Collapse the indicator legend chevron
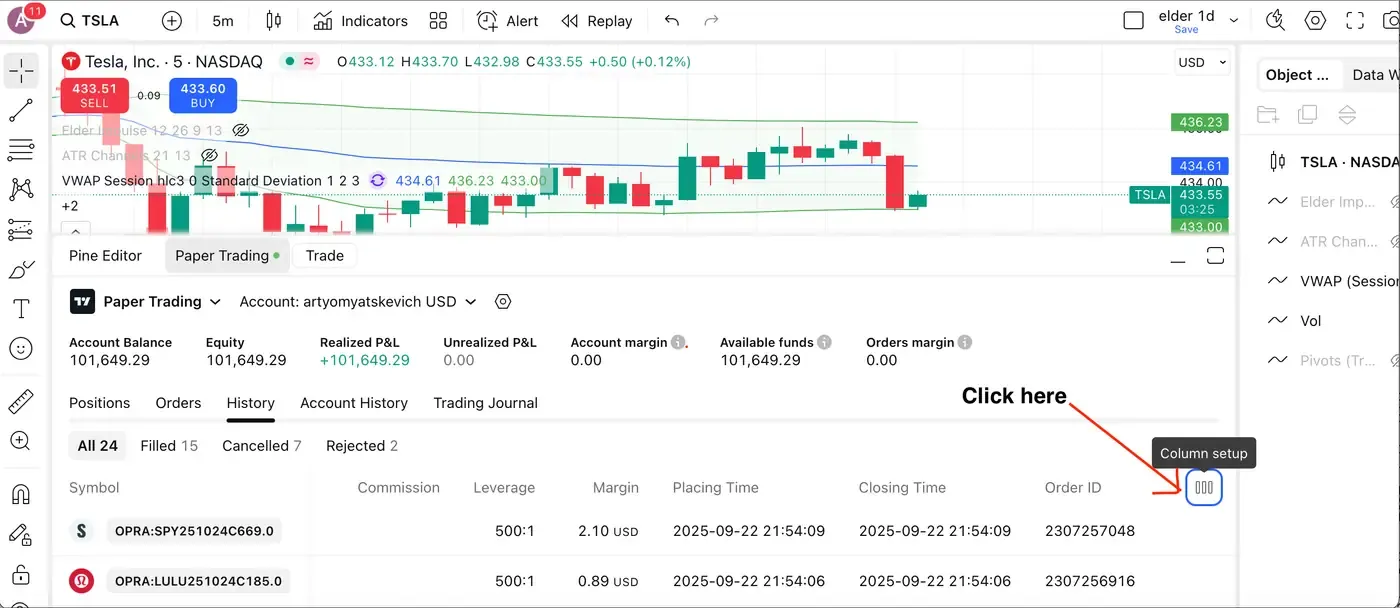Viewport: 1400px width, 608px height. [x=76, y=229]
